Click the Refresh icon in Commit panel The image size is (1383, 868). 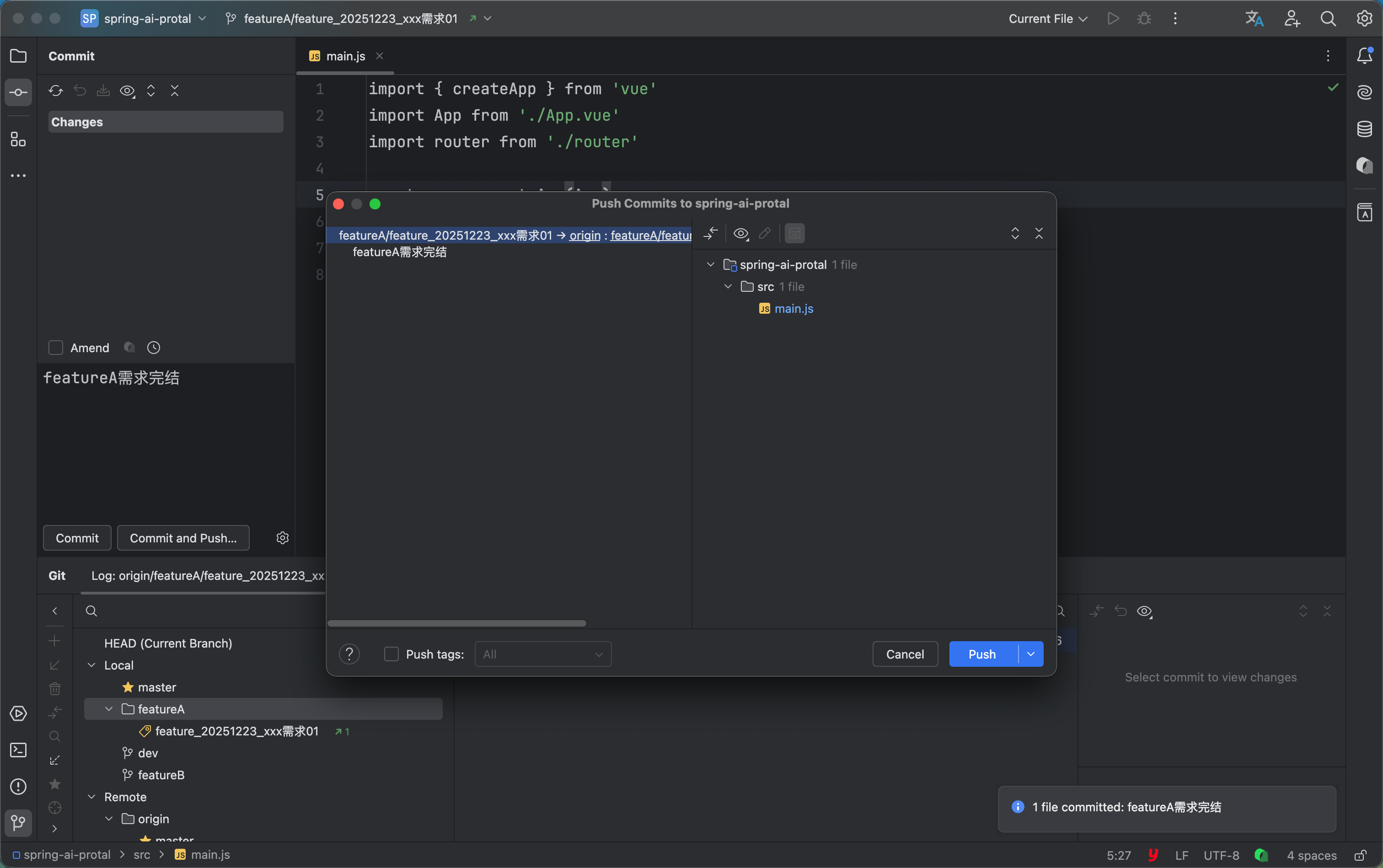point(55,91)
